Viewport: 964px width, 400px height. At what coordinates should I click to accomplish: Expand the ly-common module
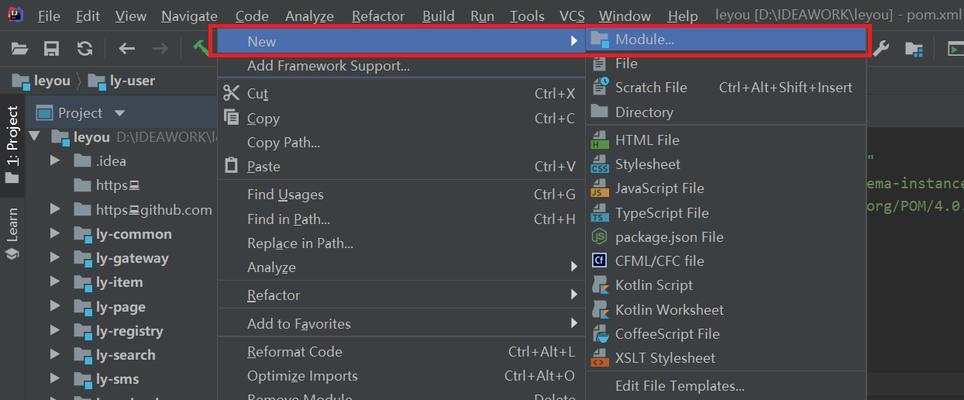click(x=55, y=233)
